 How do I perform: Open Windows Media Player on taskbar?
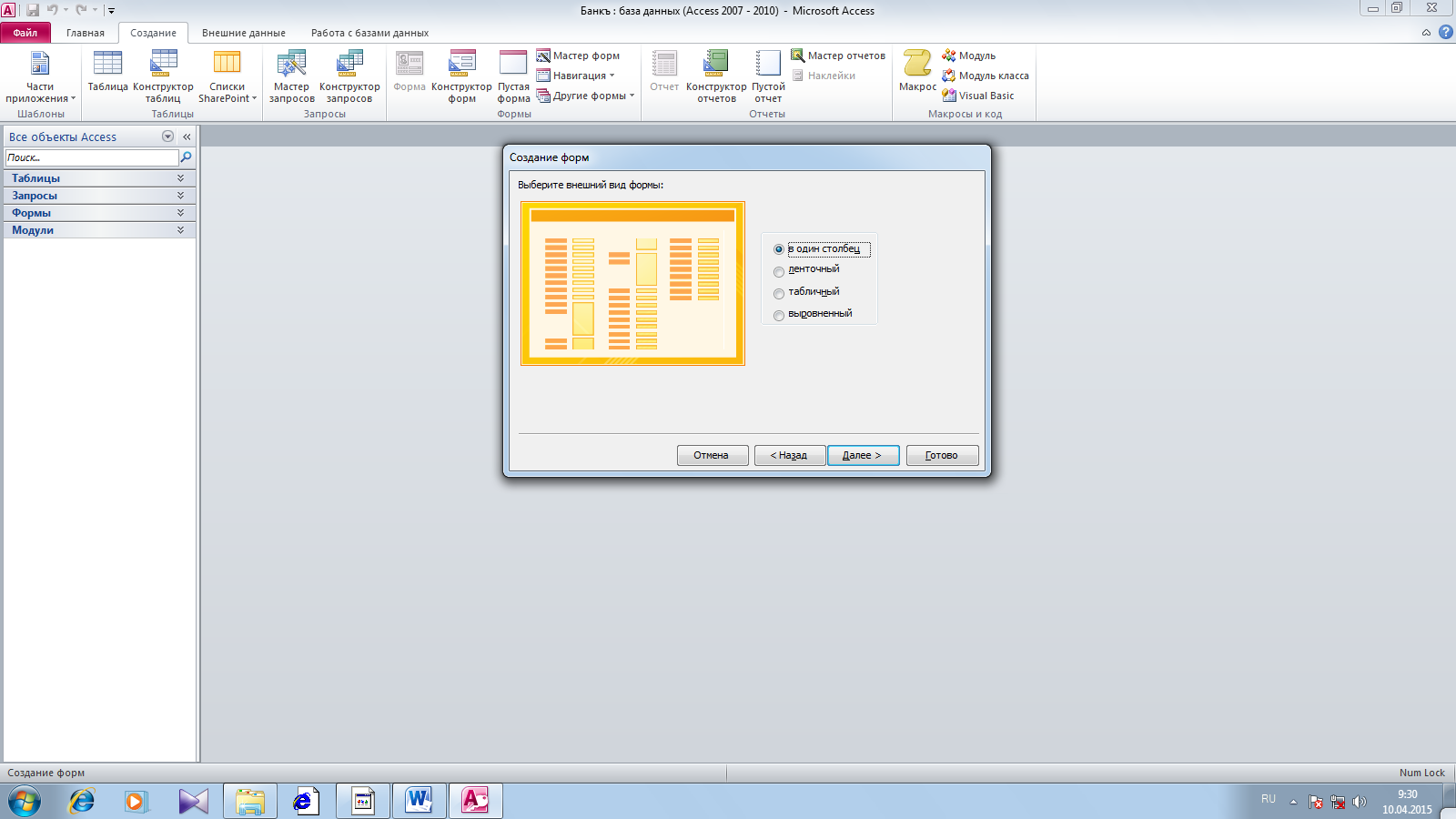pos(136,801)
